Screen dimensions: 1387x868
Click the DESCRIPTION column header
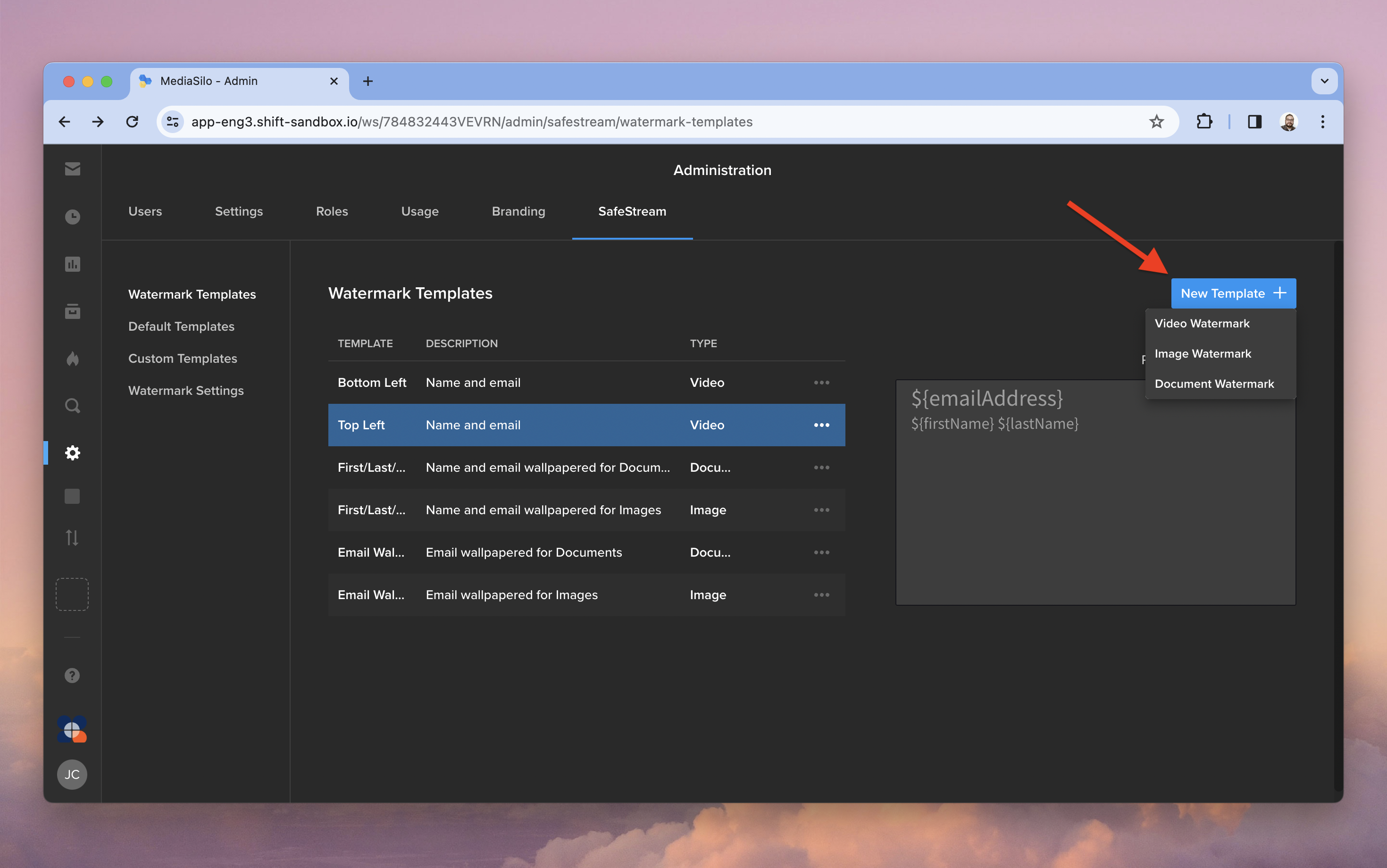tap(461, 343)
